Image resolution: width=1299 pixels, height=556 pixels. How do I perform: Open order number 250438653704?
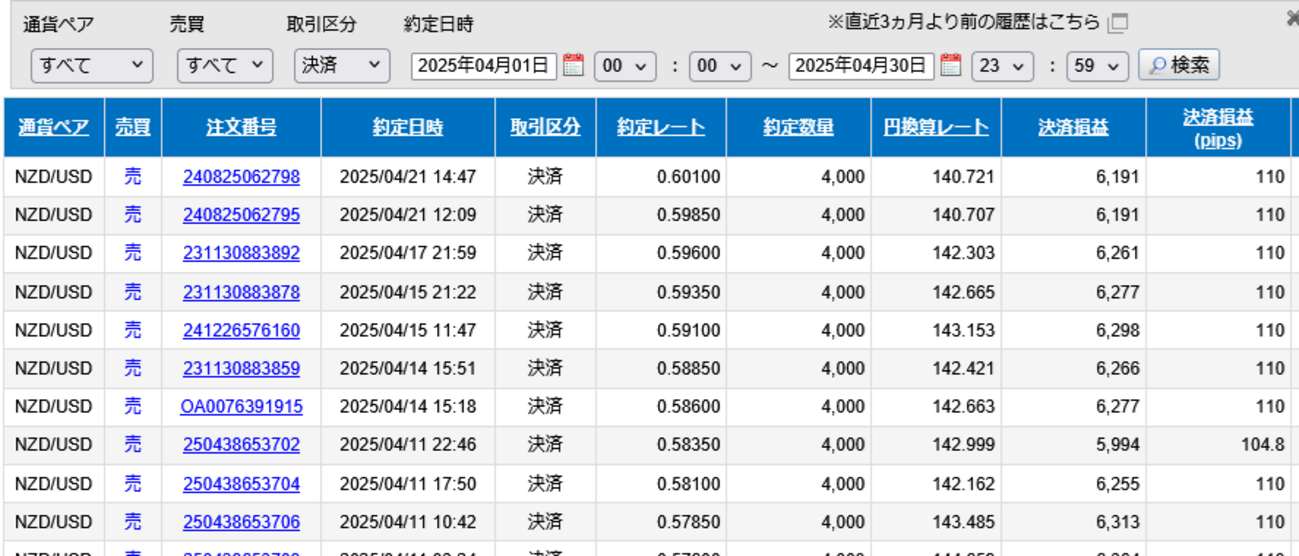pyautogui.click(x=241, y=484)
